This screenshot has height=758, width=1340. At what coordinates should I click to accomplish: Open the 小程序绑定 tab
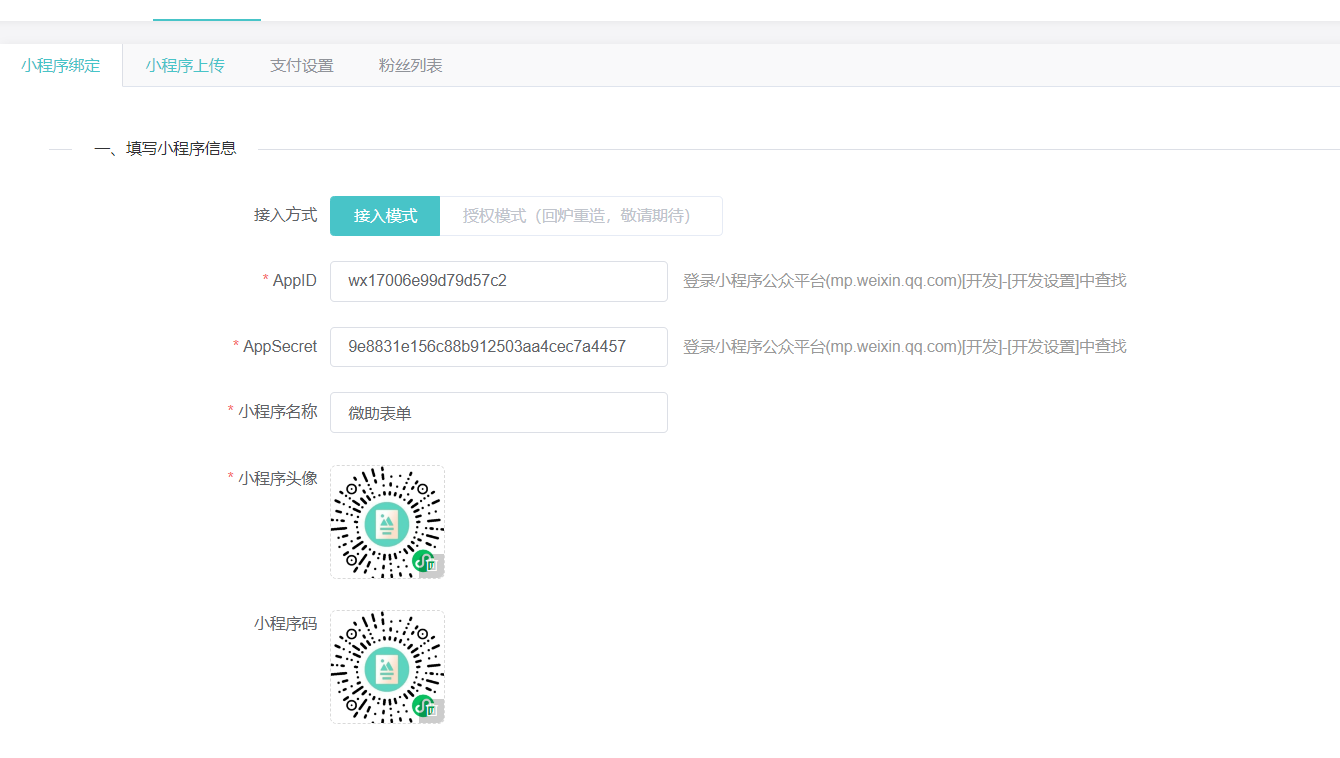click(61, 66)
